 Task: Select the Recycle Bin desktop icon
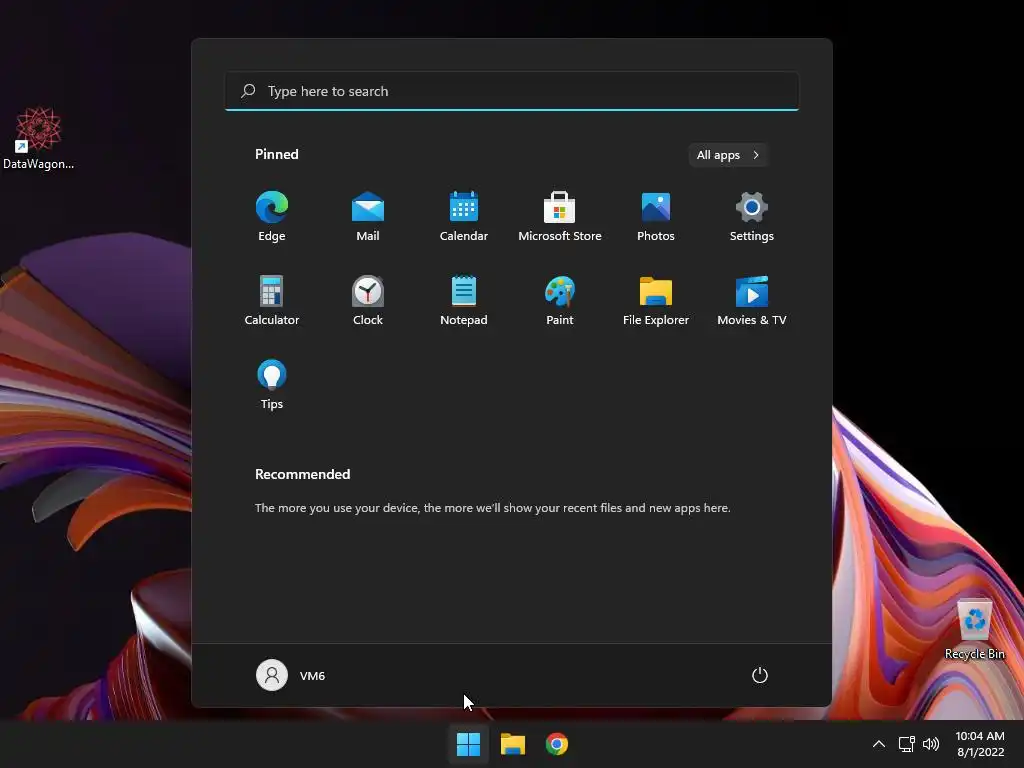point(974,630)
